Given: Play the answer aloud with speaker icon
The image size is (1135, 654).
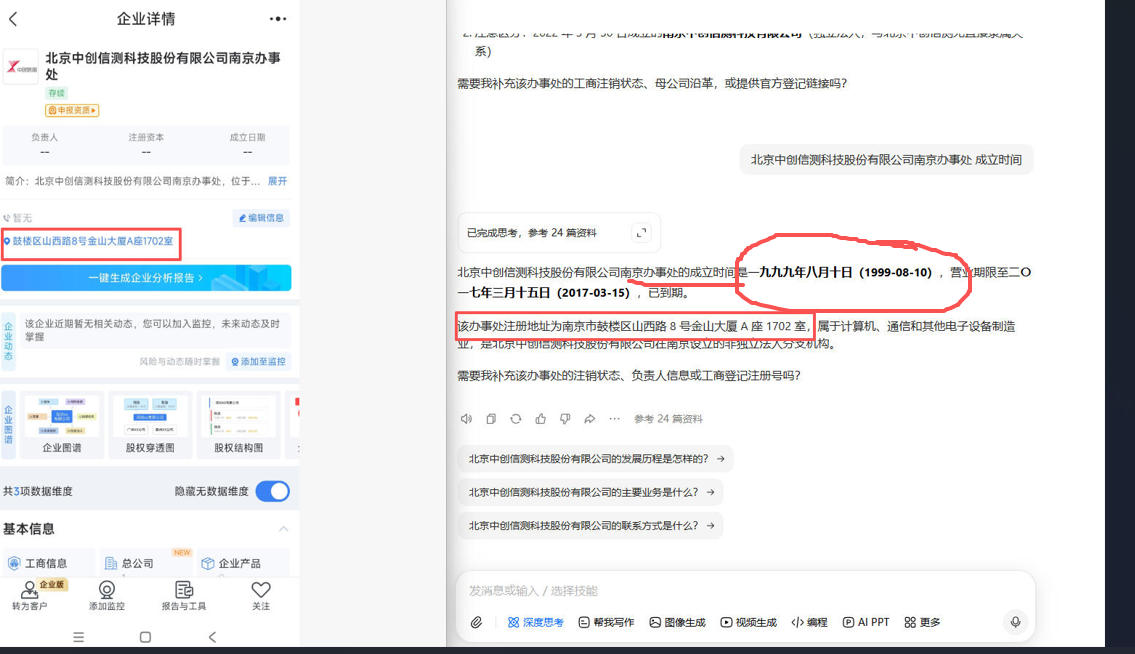Looking at the screenshot, I should pyautogui.click(x=466, y=419).
